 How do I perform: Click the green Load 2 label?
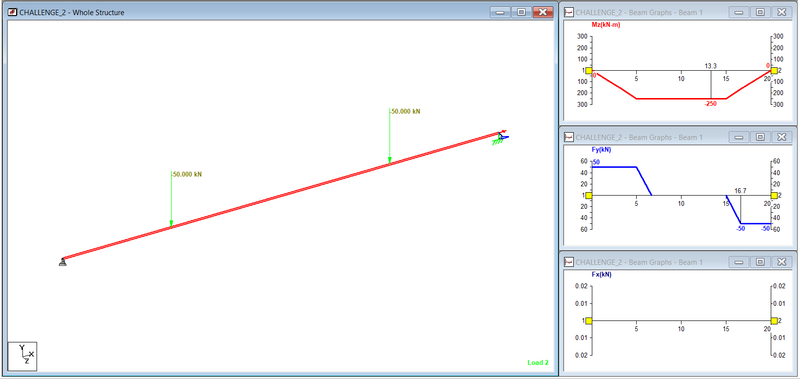538,363
